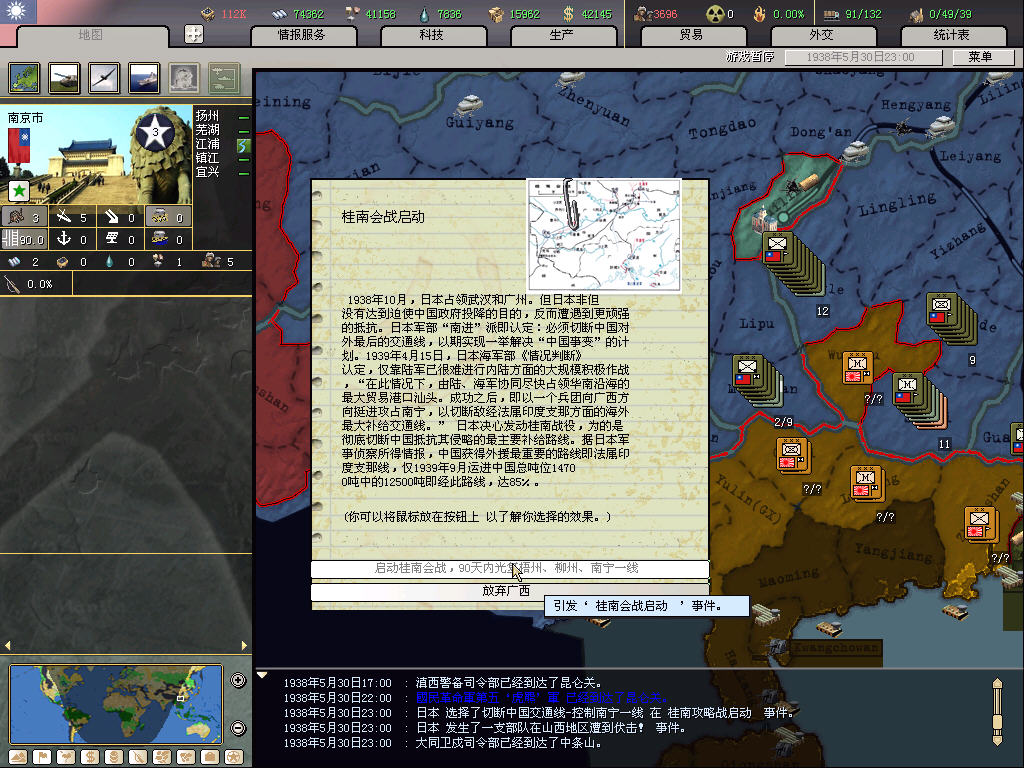The height and width of the screenshot is (768, 1024).
Task: Open the 地图 map tab
Action: (x=90, y=35)
